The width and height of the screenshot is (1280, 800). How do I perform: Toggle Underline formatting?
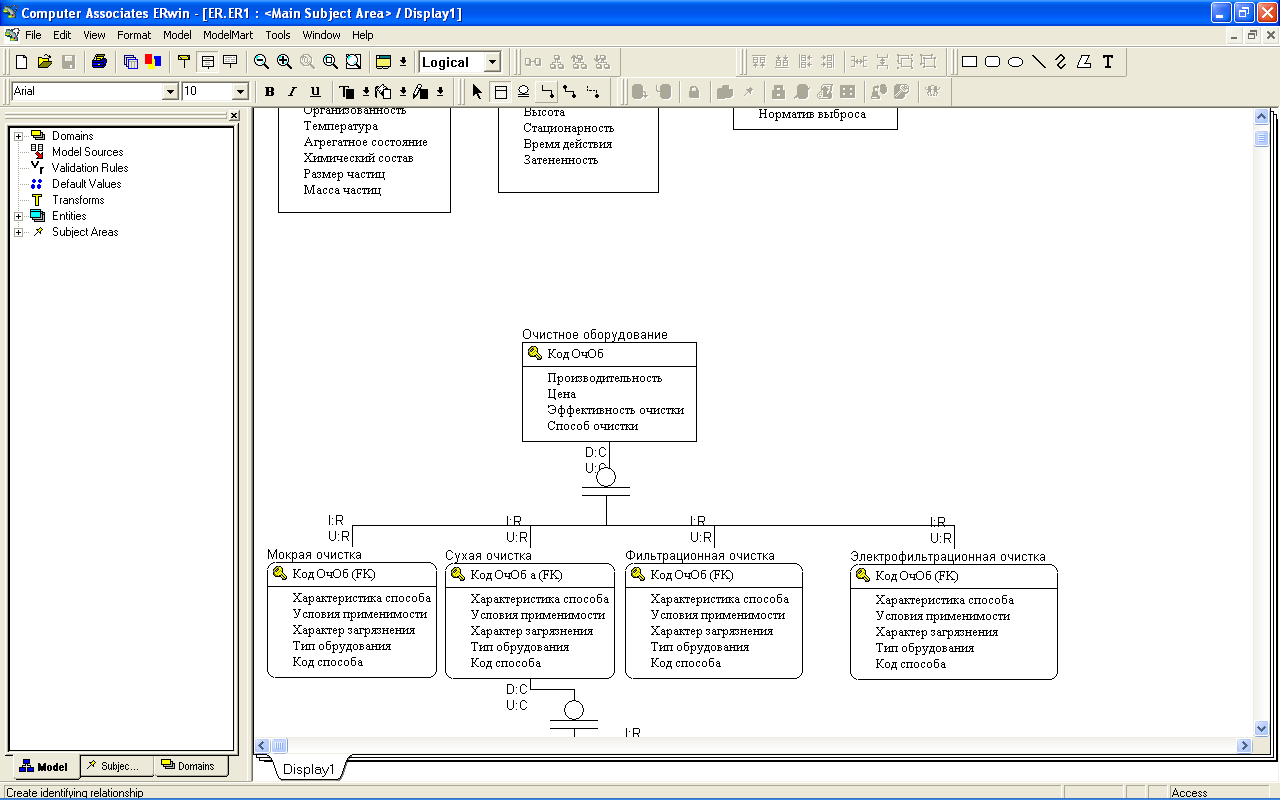[315, 92]
